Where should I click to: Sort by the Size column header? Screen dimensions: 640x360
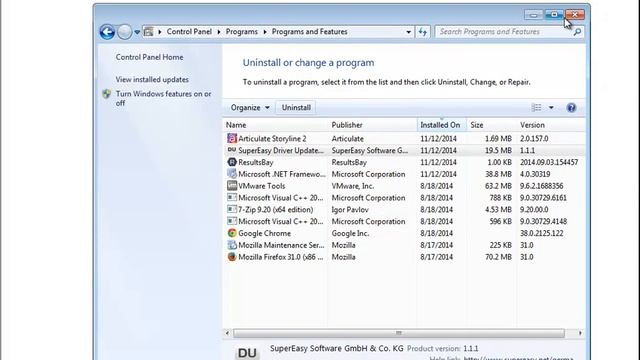[x=491, y=125]
